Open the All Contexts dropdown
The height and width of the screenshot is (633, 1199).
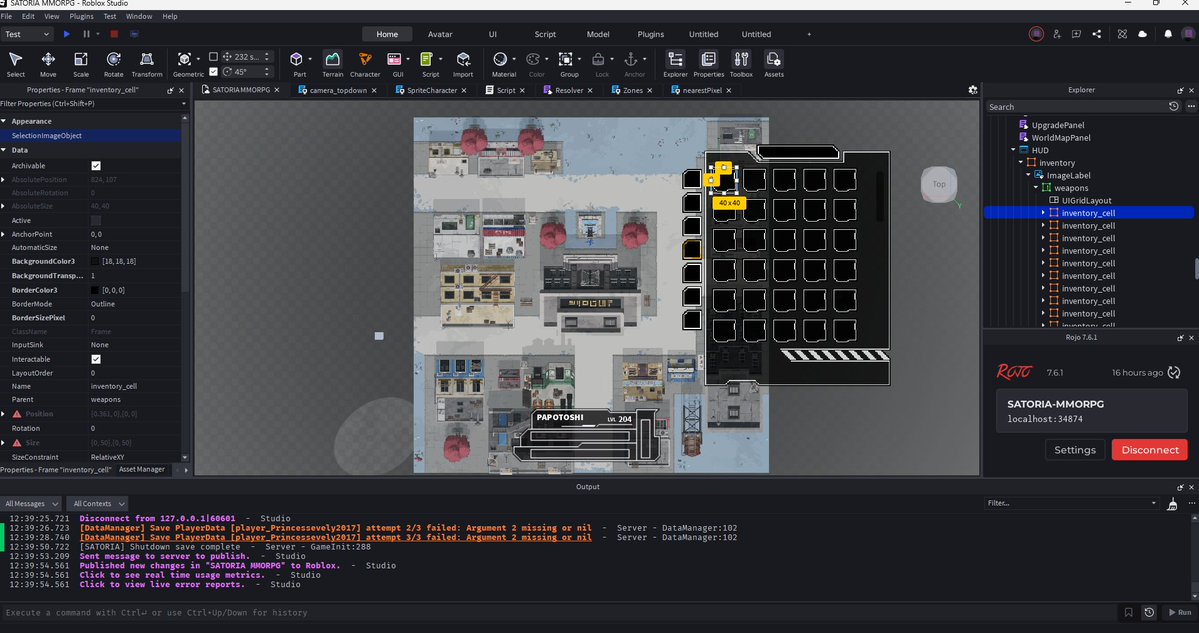[x=97, y=504]
